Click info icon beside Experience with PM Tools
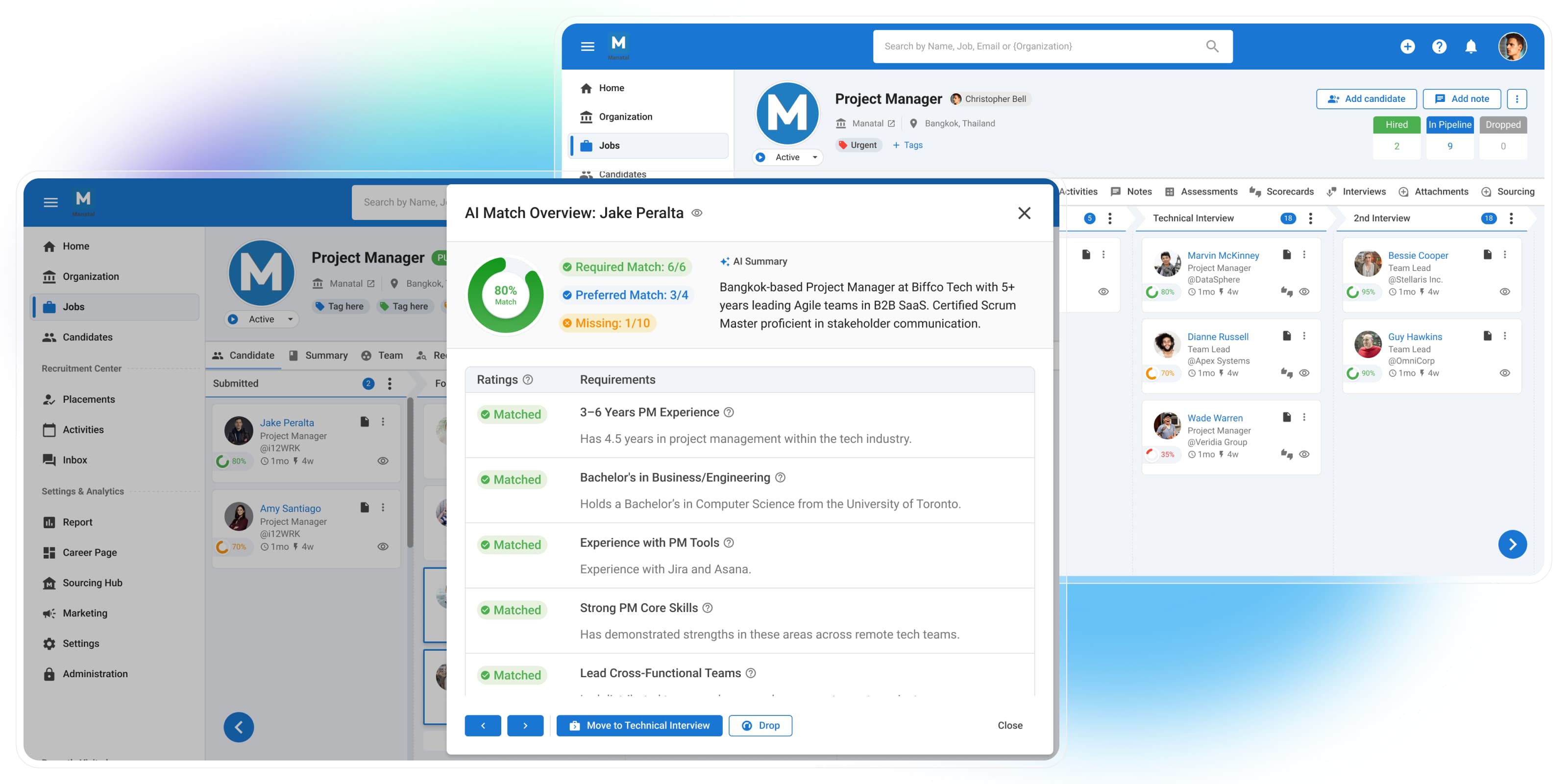The image size is (1568, 784). (x=729, y=542)
